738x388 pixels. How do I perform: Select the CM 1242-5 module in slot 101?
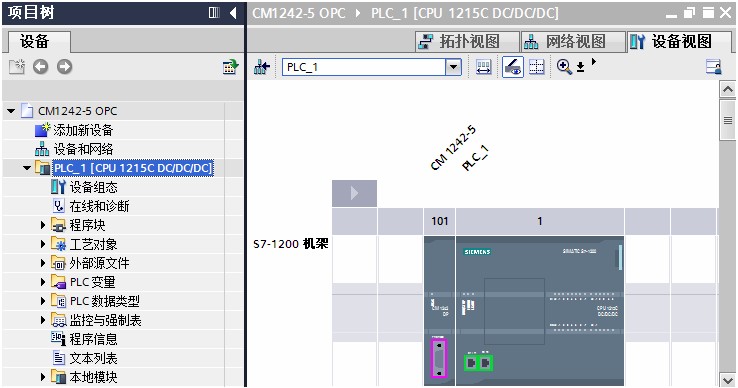click(x=439, y=311)
